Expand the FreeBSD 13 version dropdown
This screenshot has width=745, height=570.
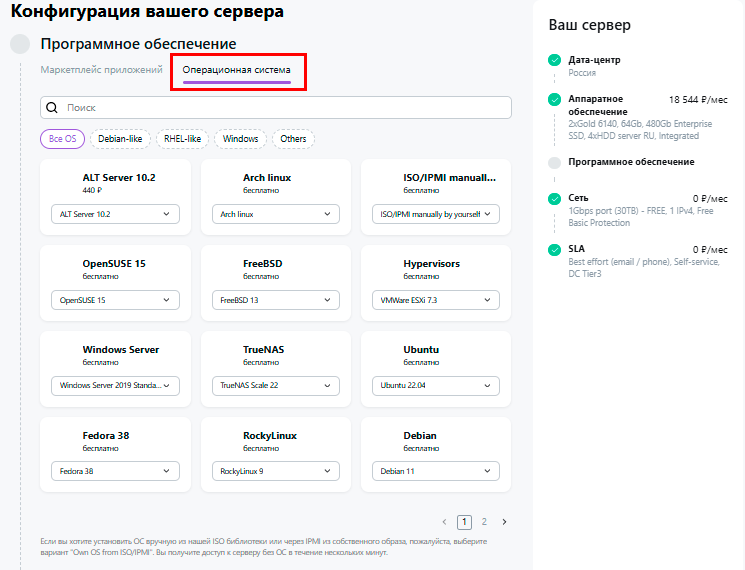coord(276,300)
